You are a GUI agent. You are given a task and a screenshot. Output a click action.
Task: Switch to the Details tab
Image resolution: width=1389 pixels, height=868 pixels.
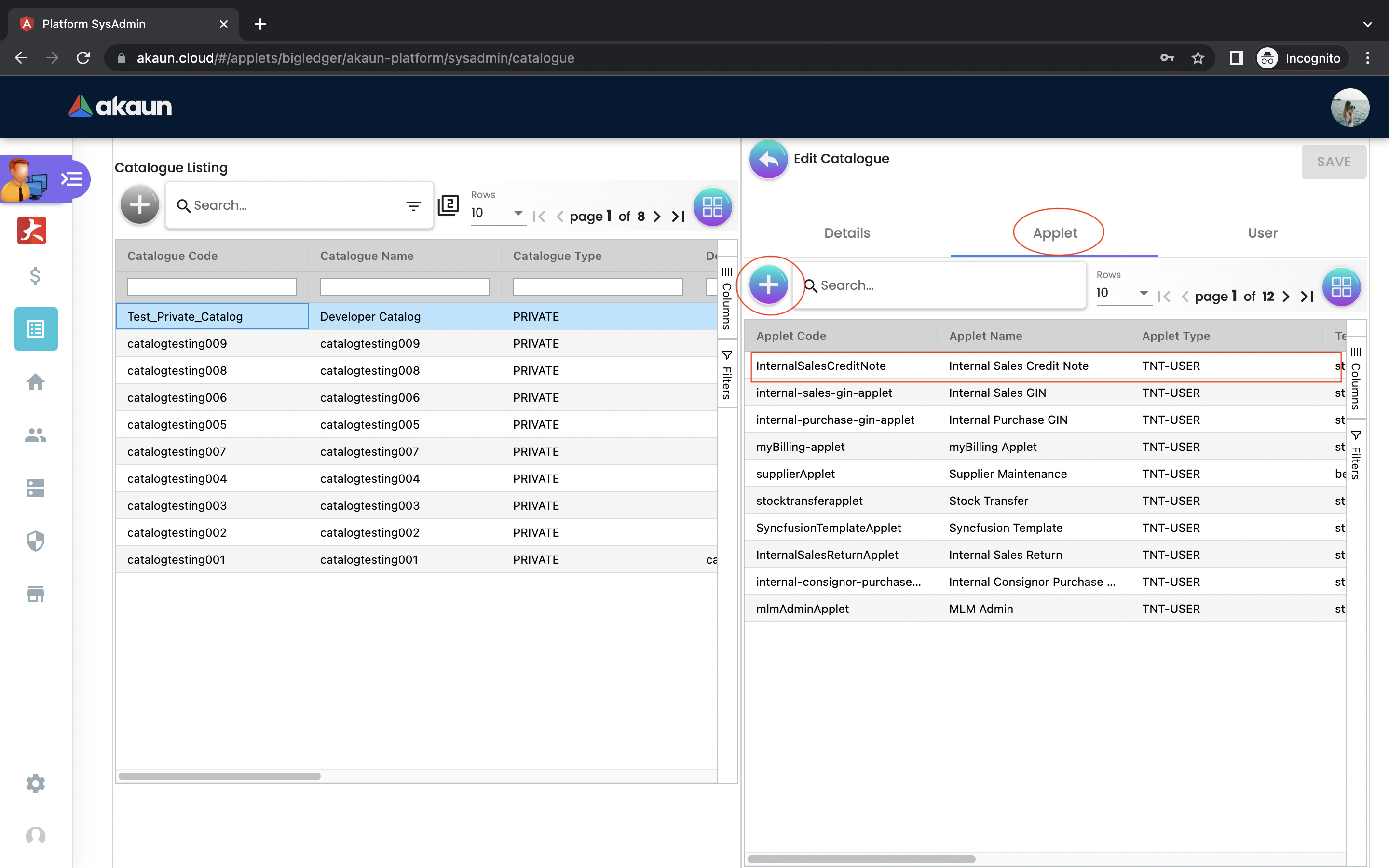coord(846,233)
